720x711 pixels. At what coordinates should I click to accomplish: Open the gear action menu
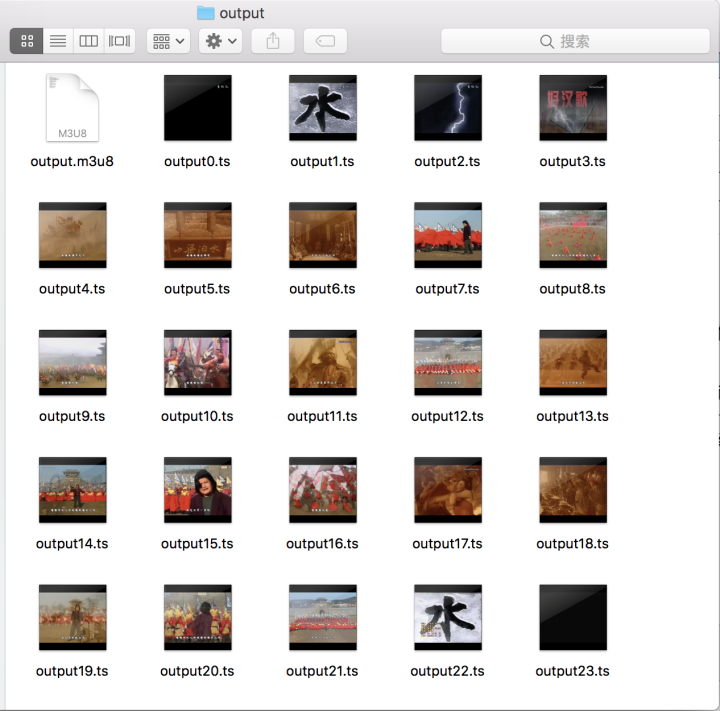(220, 41)
